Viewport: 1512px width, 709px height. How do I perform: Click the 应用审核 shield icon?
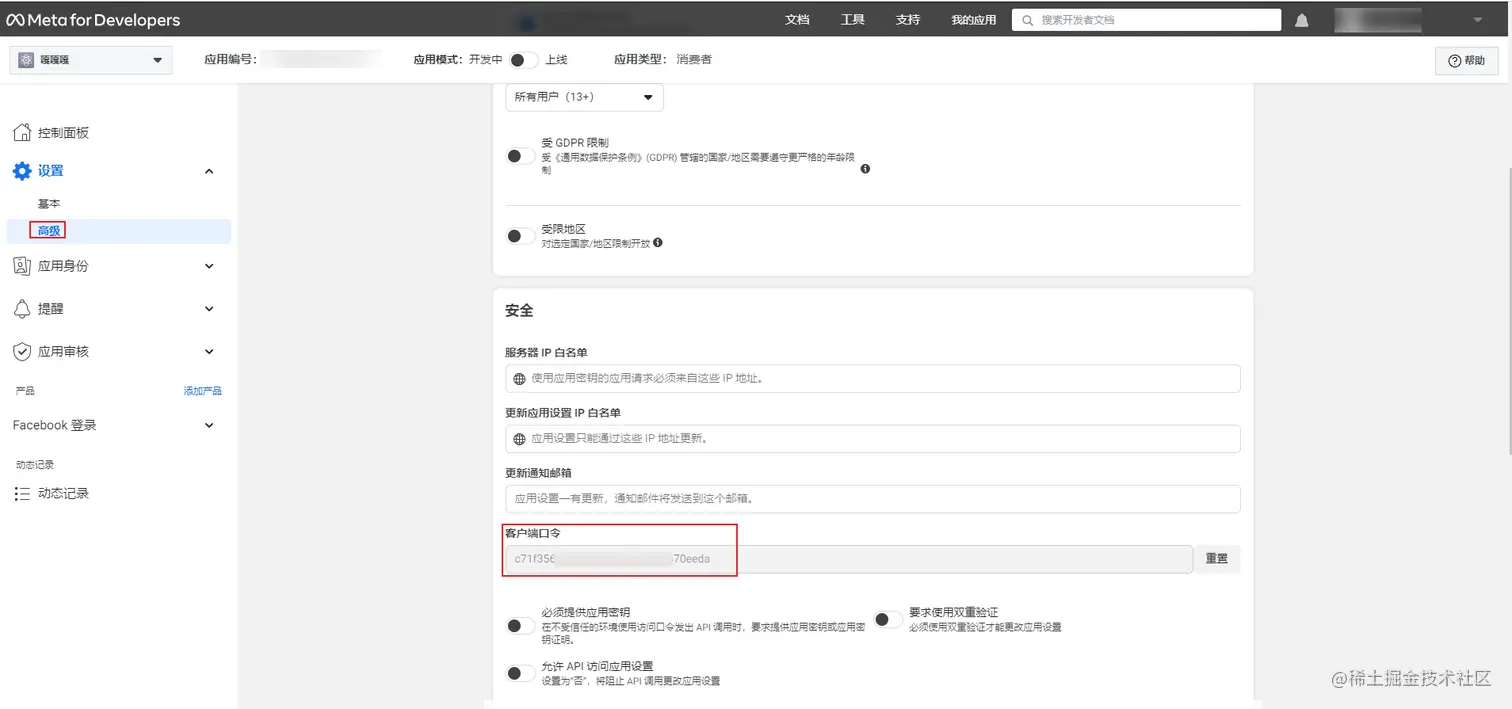point(22,352)
